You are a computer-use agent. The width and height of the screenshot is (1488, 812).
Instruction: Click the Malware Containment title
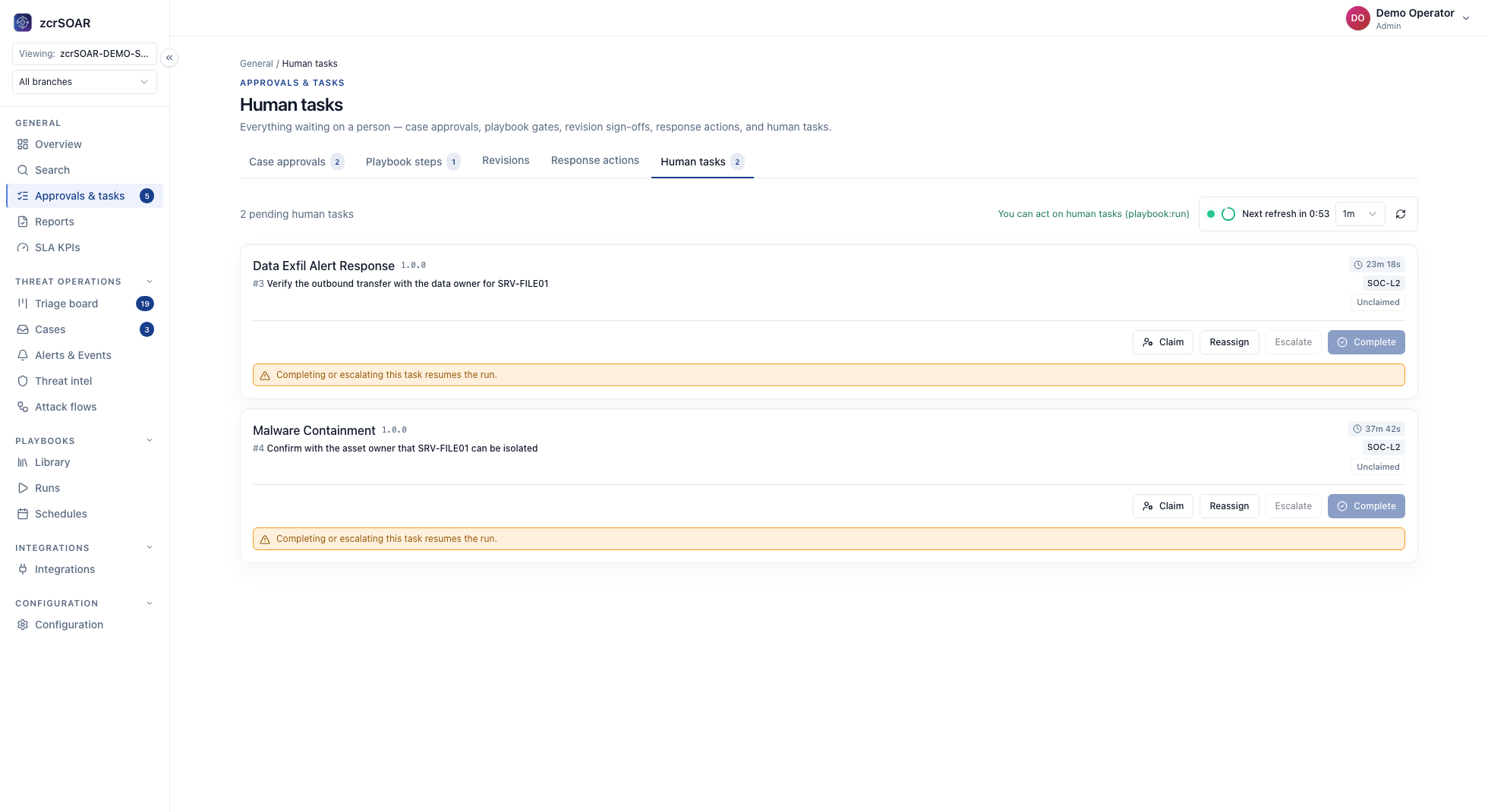click(x=314, y=430)
